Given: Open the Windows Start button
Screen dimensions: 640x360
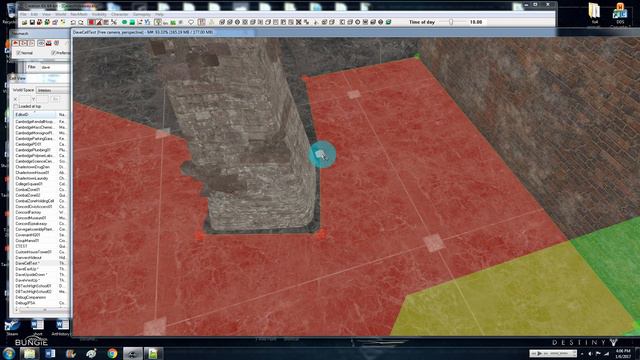Looking at the screenshot, I should (9, 353).
